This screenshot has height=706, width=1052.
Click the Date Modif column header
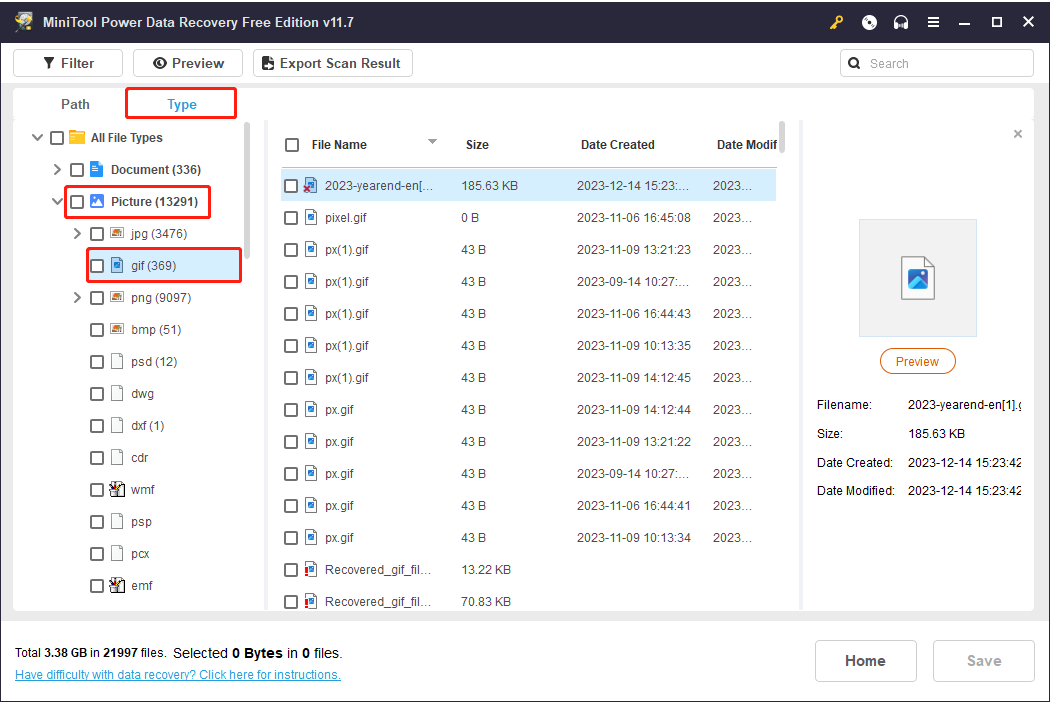[746, 144]
